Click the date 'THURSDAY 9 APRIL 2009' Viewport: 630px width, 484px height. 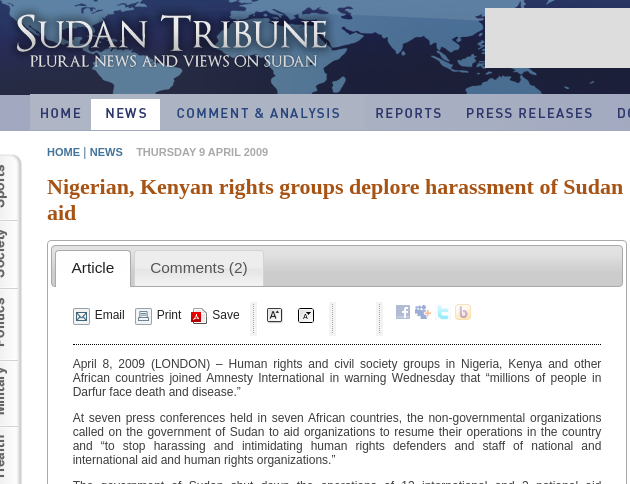point(202,152)
